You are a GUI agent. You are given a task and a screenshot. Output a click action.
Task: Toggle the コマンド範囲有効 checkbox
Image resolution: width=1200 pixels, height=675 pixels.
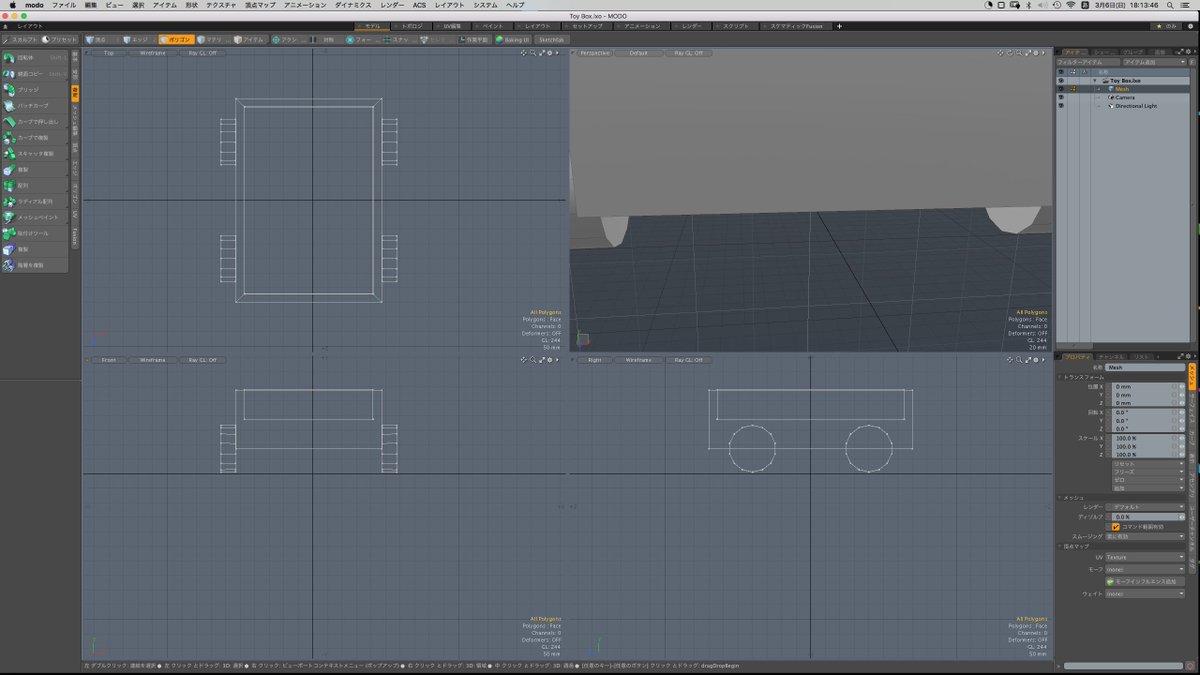click(1116, 526)
